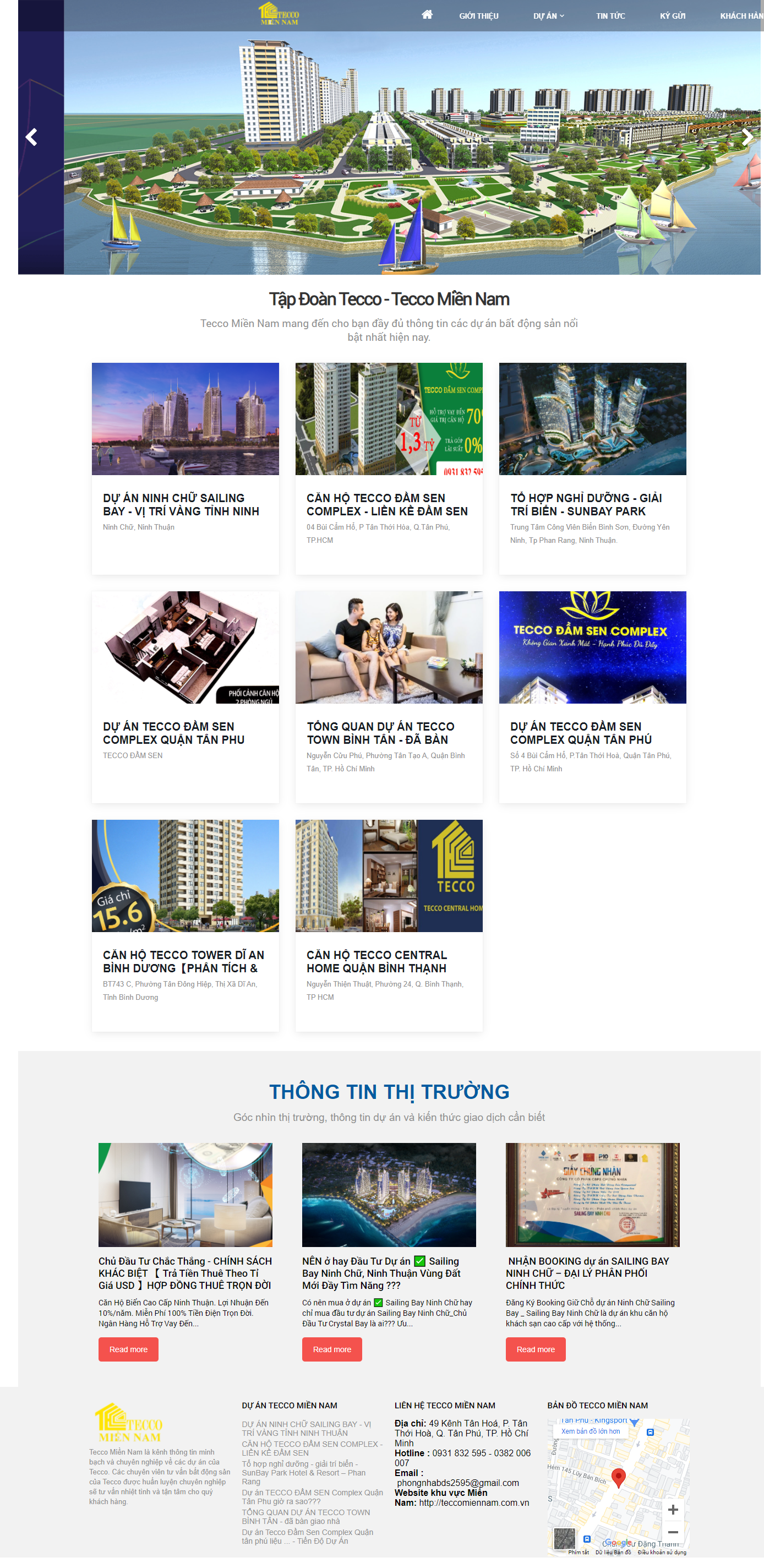The height and width of the screenshot is (1568, 764).
Task: Open footer link 'TỔNG QUAN DỰ ÁN TECCO TOWN BÌNH TÂN'
Action: click(306, 1516)
